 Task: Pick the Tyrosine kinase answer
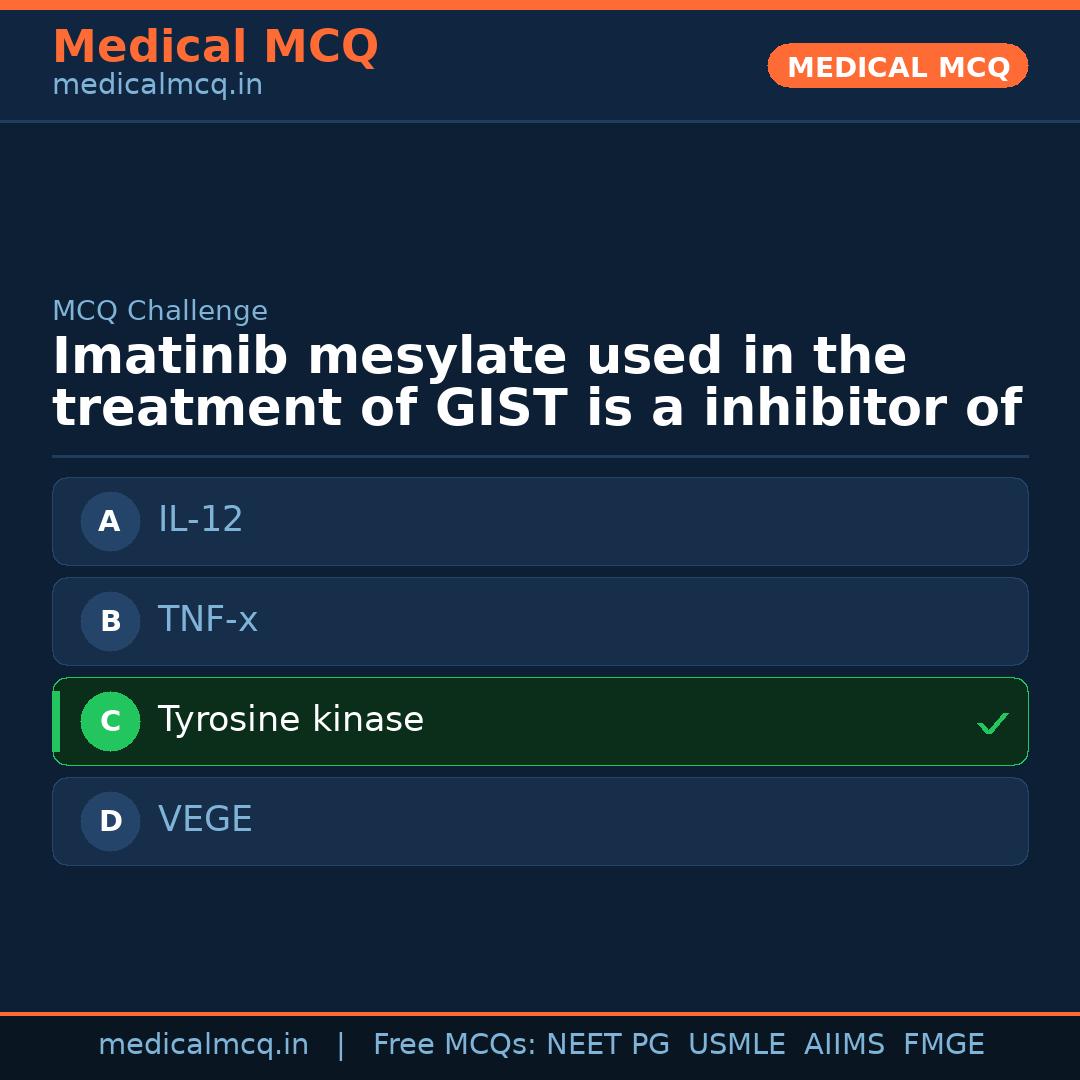pyautogui.click(x=540, y=721)
